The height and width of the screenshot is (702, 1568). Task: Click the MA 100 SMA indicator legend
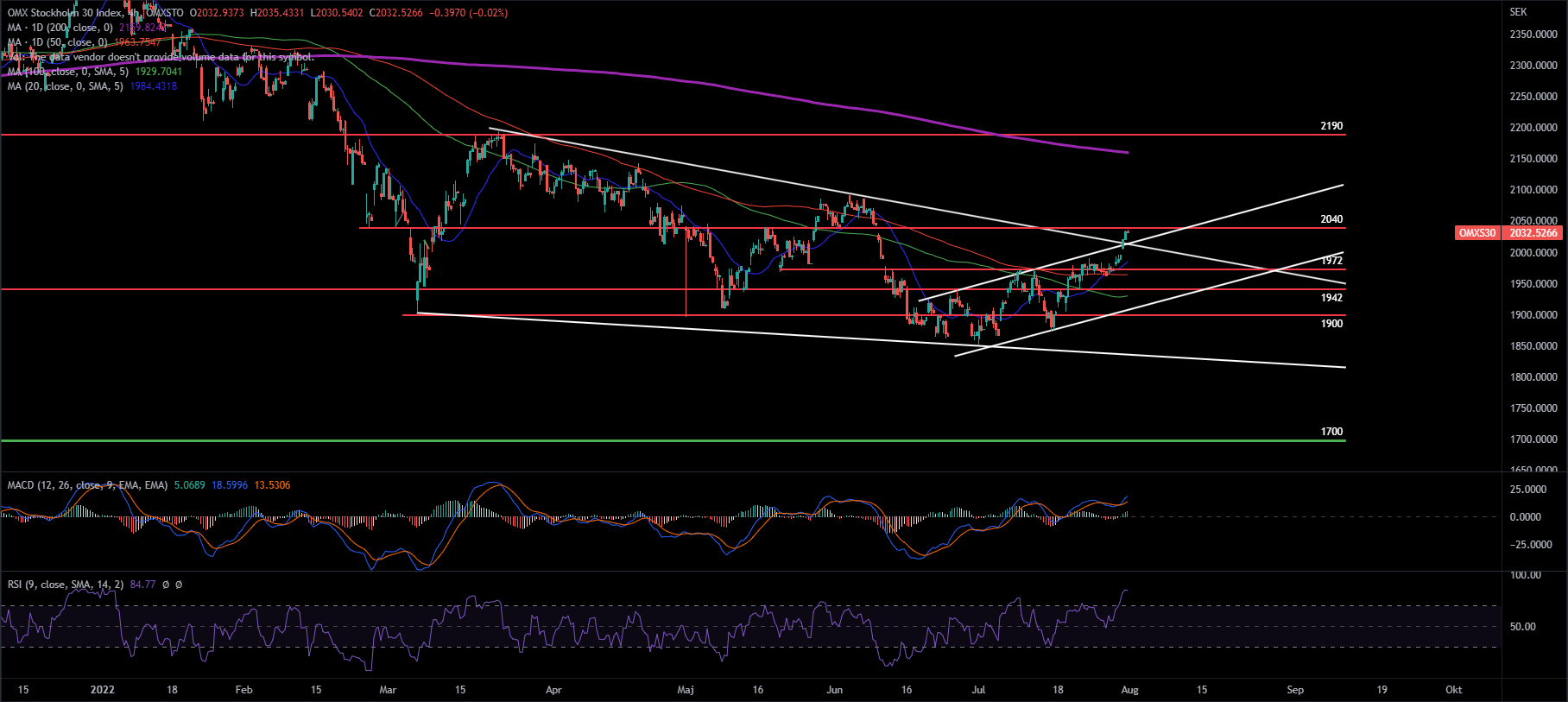click(x=67, y=72)
